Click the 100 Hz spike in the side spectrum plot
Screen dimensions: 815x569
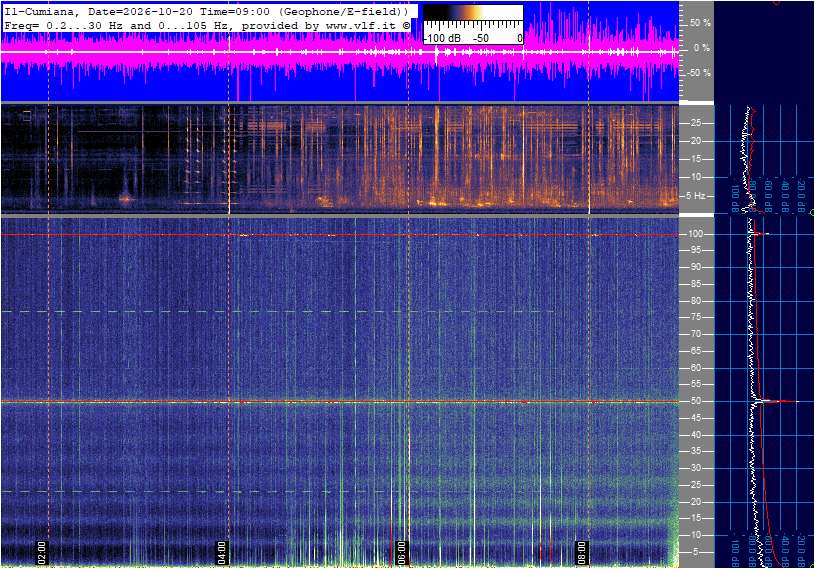point(760,234)
